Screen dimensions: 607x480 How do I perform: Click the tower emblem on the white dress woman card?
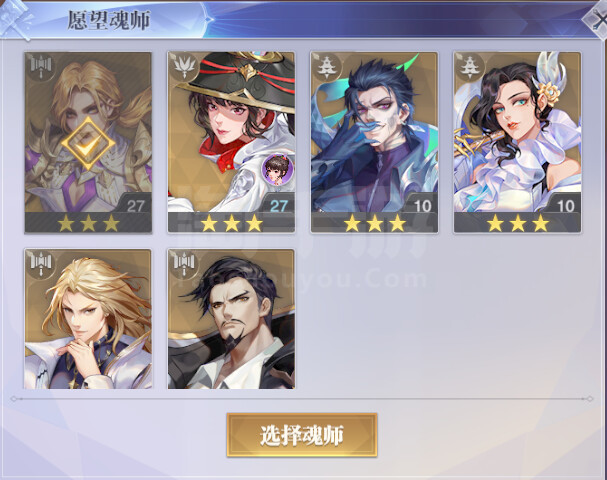[x=470, y=66]
